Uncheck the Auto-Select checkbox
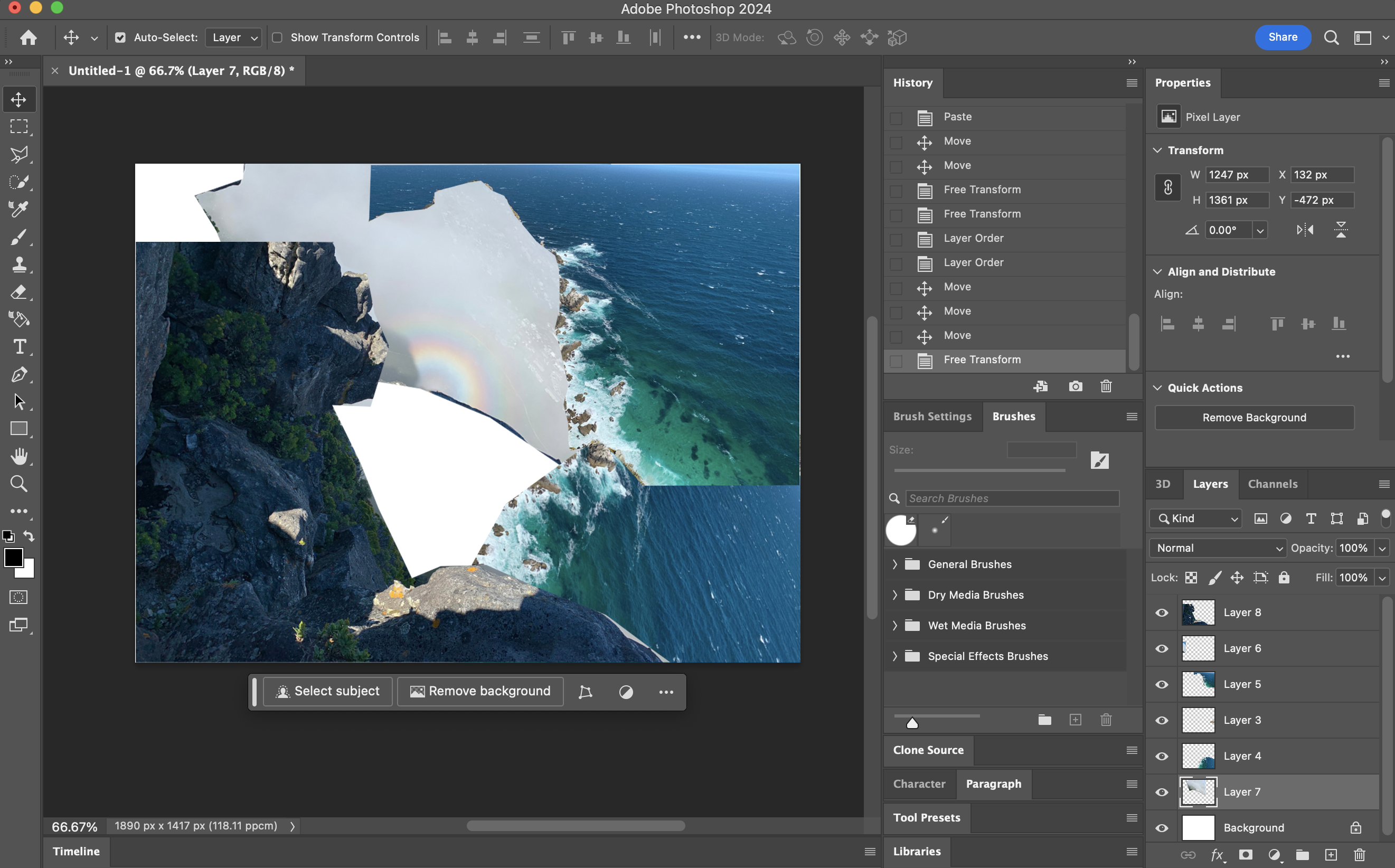The image size is (1395, 868). 120,38
